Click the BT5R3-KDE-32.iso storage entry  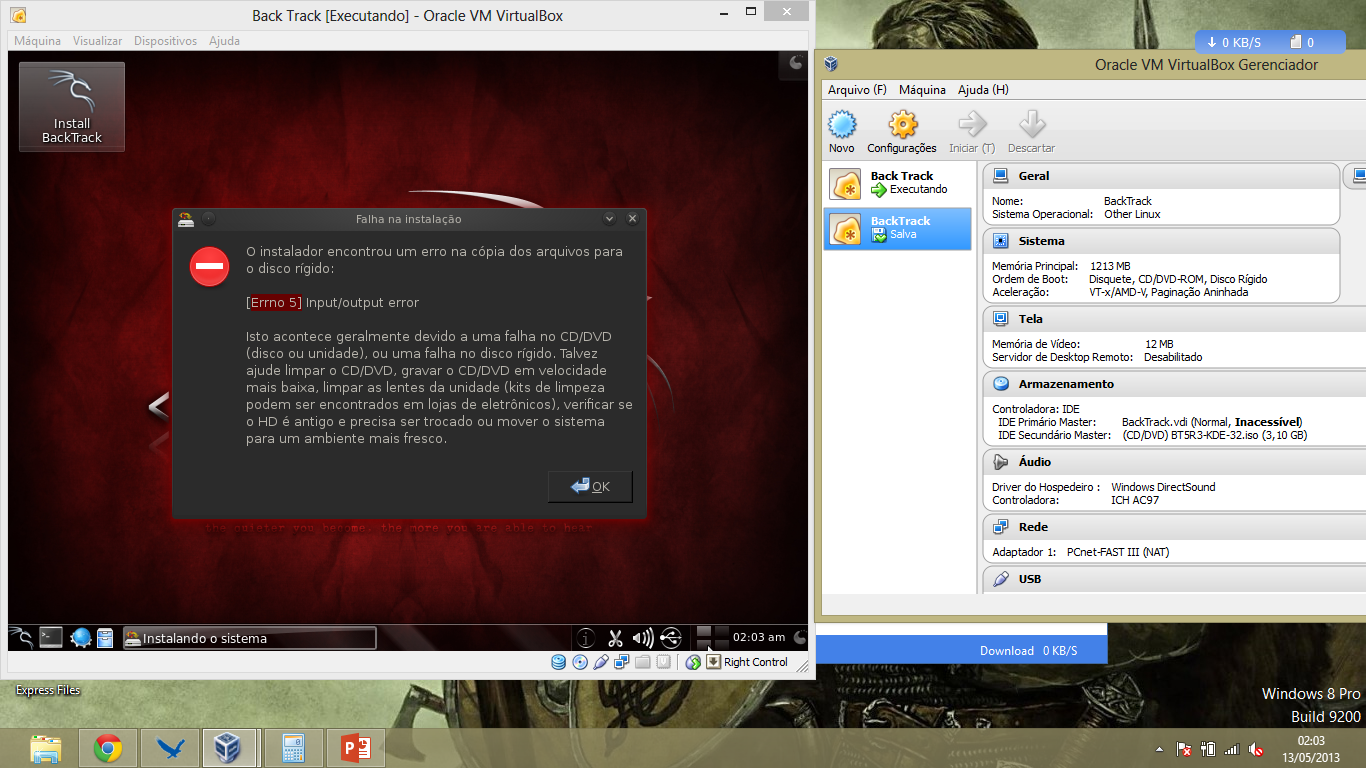1214,435
